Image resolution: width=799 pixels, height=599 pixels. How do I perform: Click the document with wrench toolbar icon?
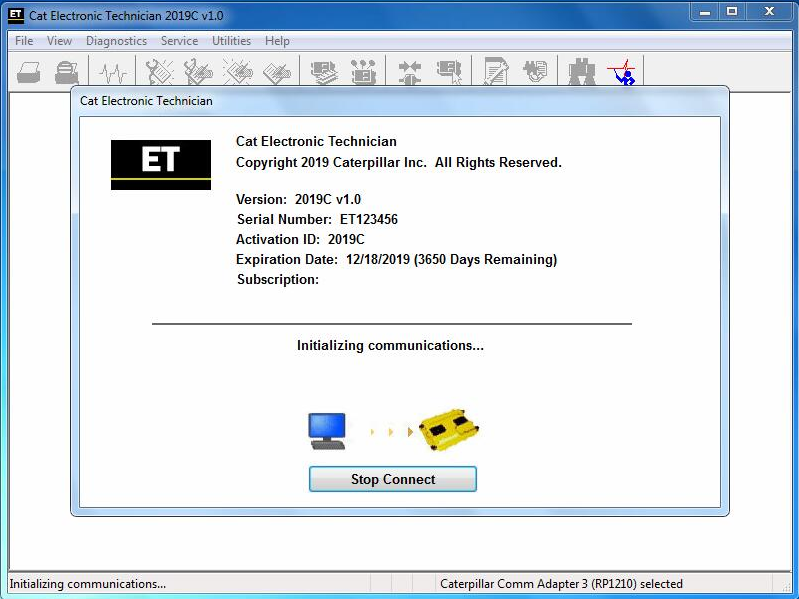pos(496,72)
